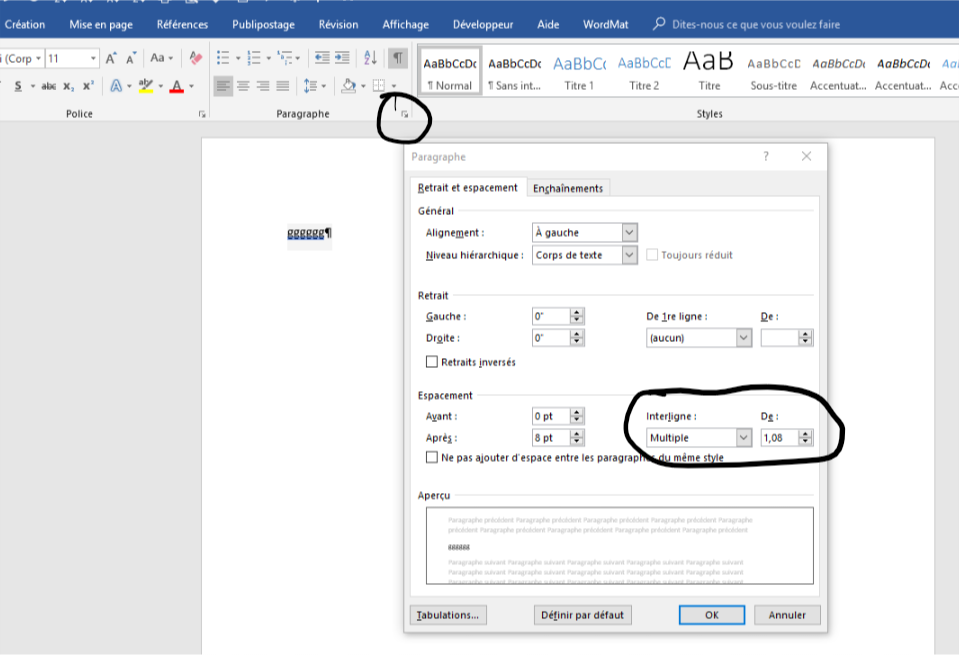This screenshot has width=959, height=655.
Task: Enable no space between same-style paragraphs
Action: (x=432, y=457)
